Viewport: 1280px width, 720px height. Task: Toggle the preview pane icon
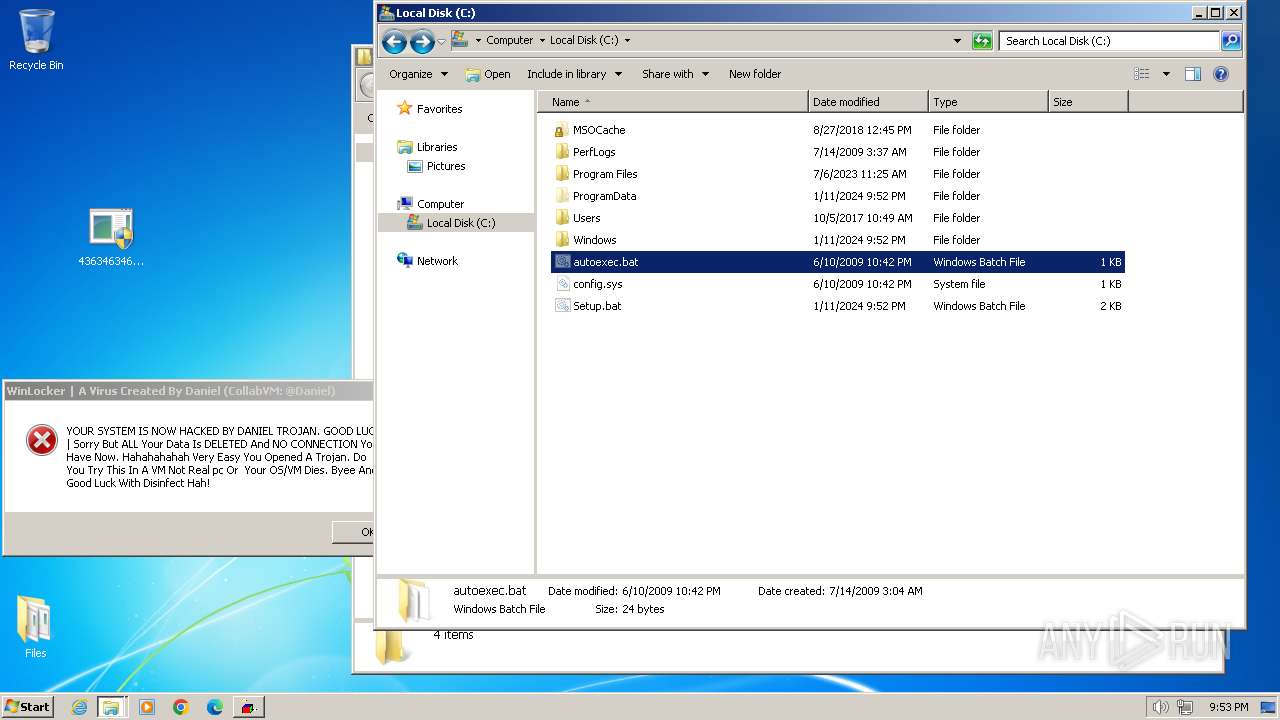(1192, 74)
